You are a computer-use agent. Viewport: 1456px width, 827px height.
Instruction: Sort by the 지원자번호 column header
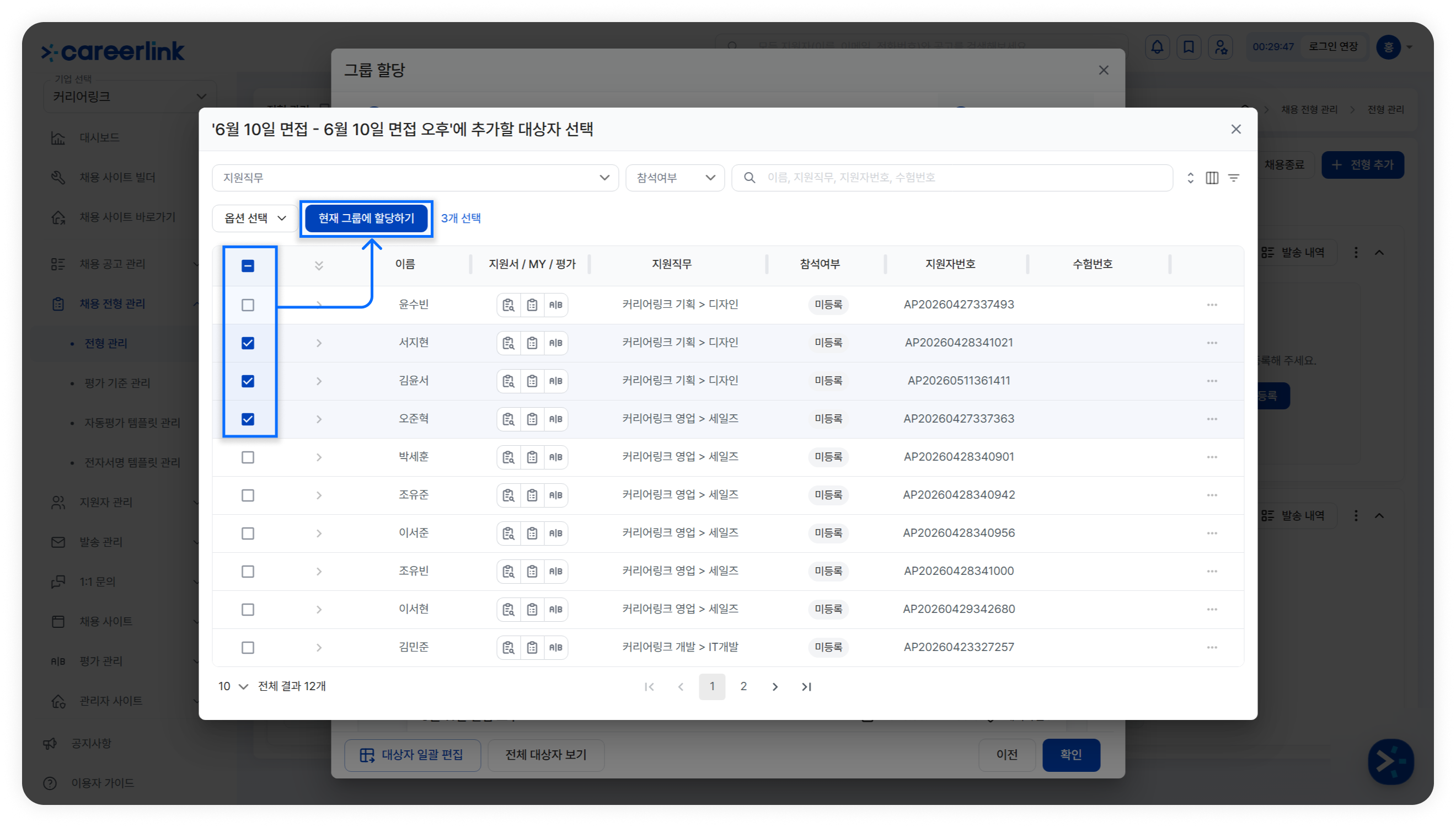tap(950, 264)
